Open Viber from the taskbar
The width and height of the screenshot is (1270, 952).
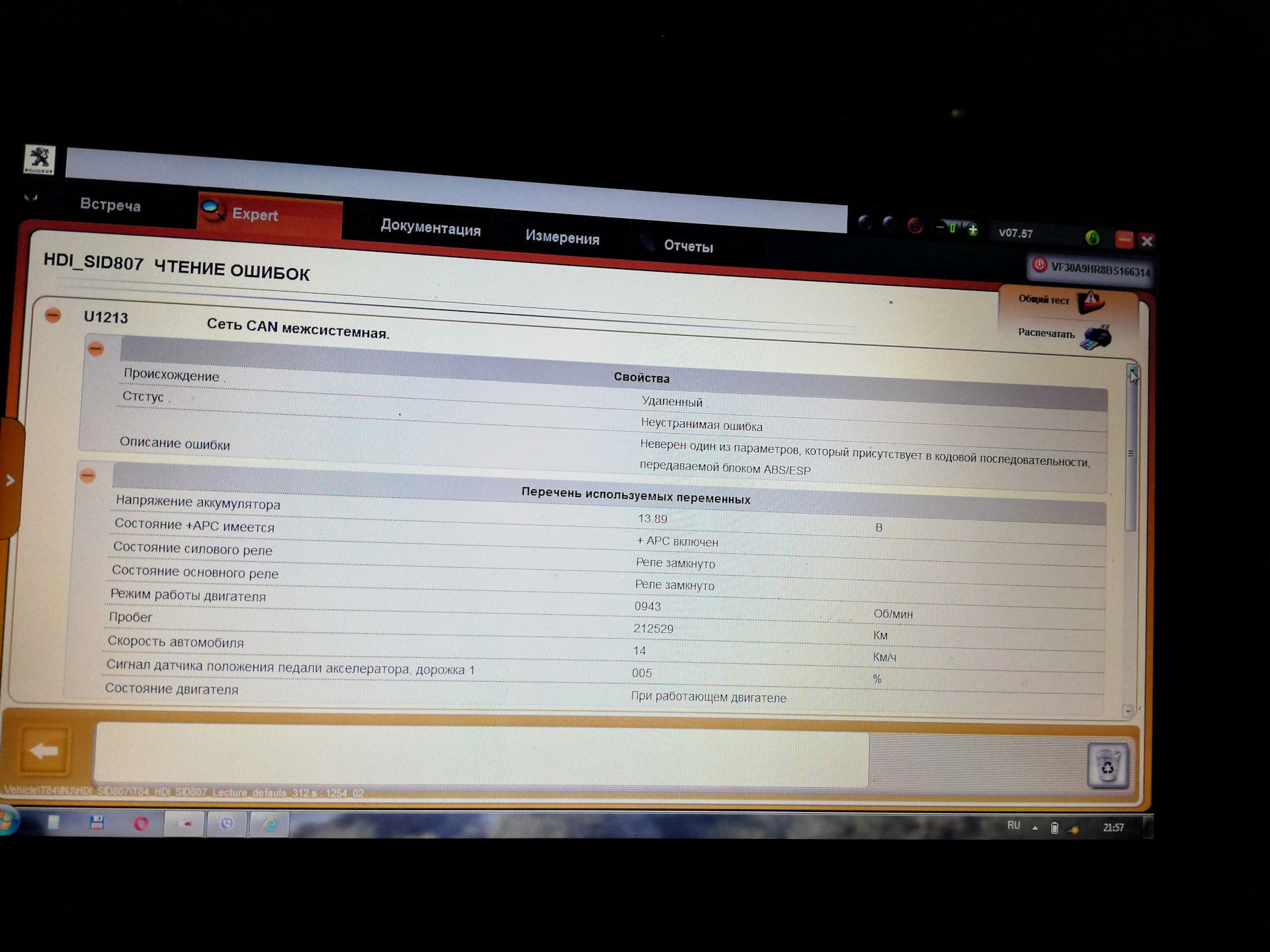click(227, 824)
